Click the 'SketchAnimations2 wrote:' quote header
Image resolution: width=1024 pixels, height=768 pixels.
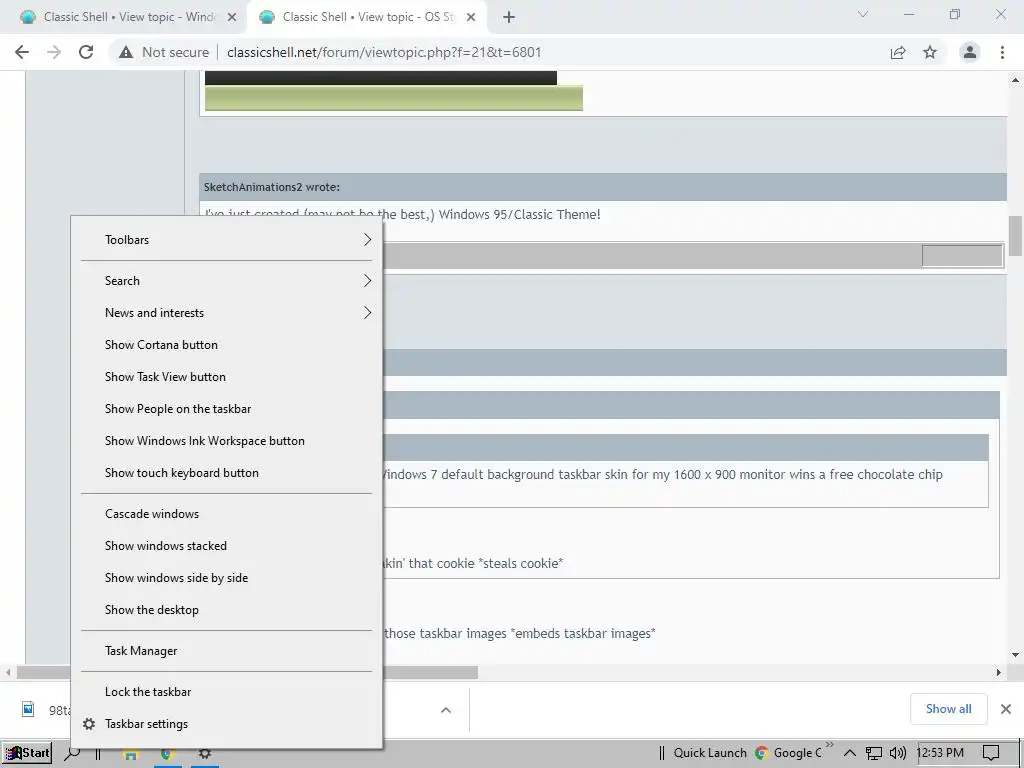[603, 187]
